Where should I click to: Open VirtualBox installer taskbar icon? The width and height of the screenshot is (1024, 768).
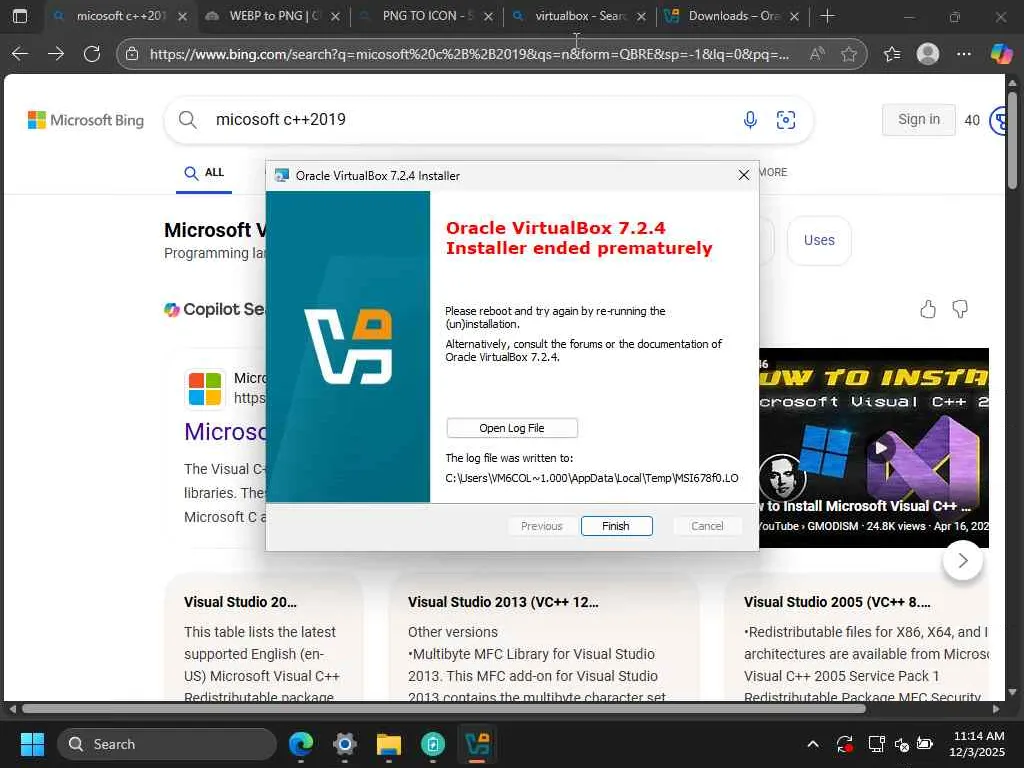pyautogui.click(x=477, y=744)
